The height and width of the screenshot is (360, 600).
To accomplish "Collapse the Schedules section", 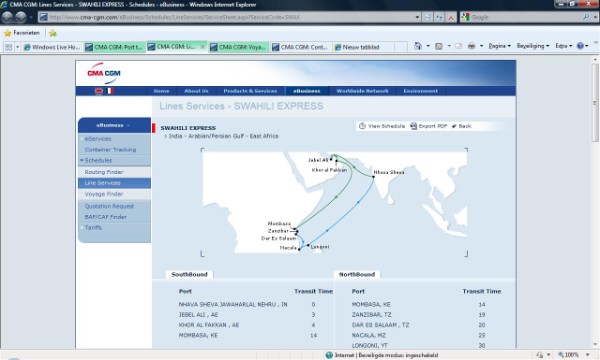I will (82, 160).
